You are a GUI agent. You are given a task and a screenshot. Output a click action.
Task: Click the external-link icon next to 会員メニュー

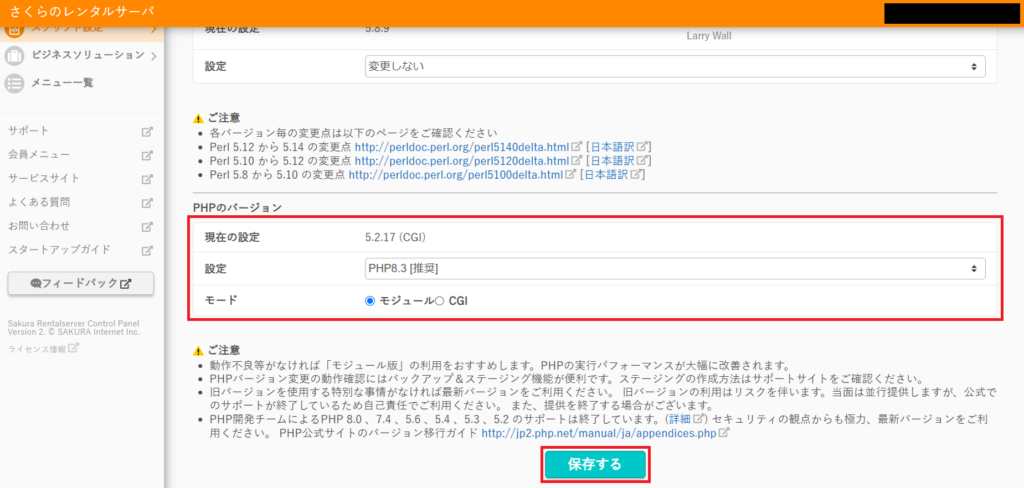[148, 155]
